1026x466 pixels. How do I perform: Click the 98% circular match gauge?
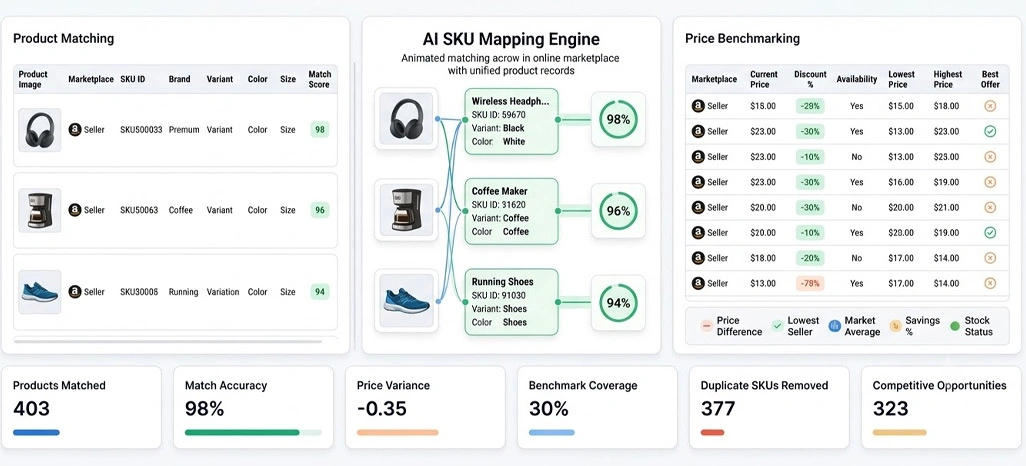tap(618, 119)
